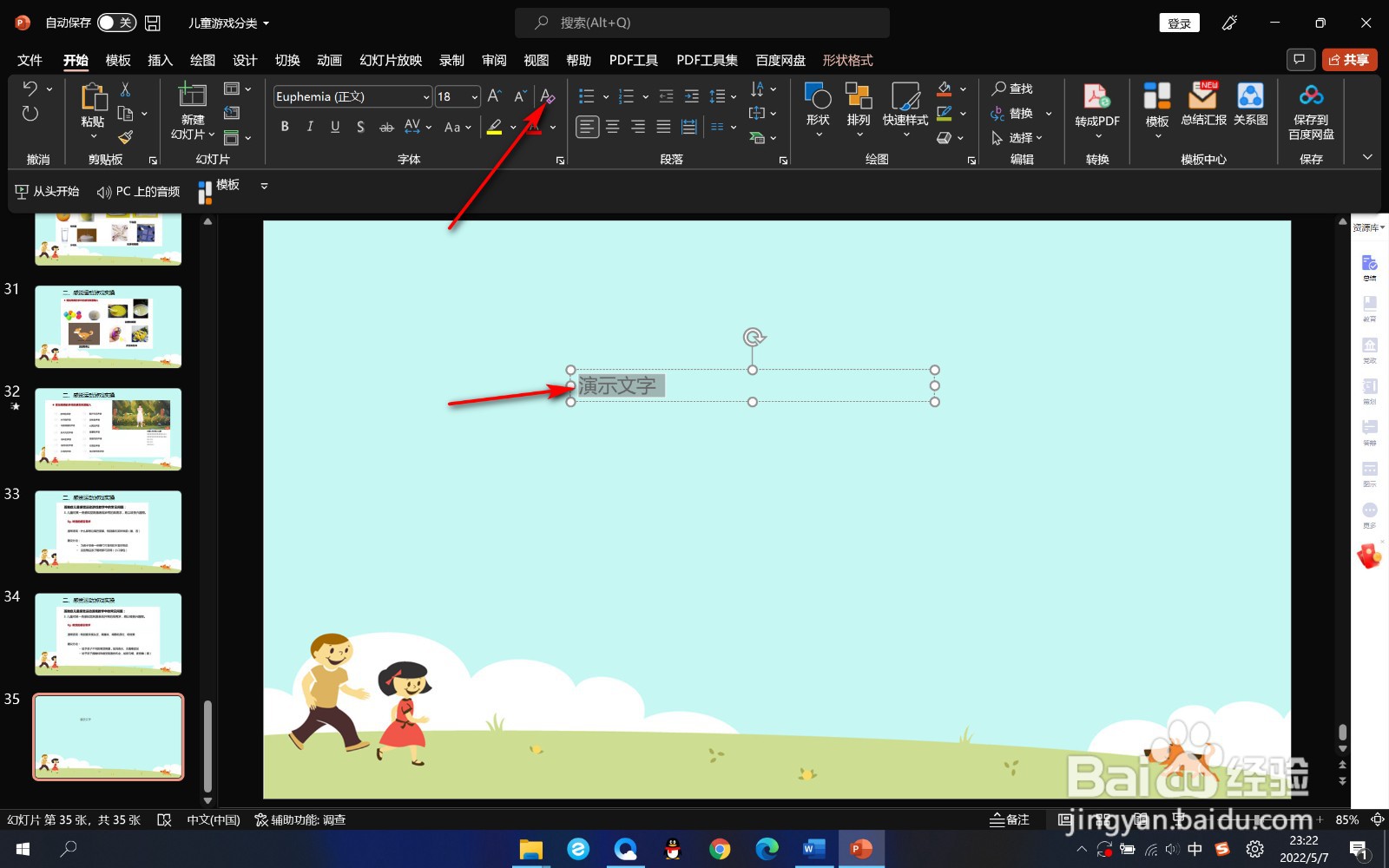Decrease font size with the smaller A icon
This screenshot has width=1389, height=868.
[x=520, y=96]
